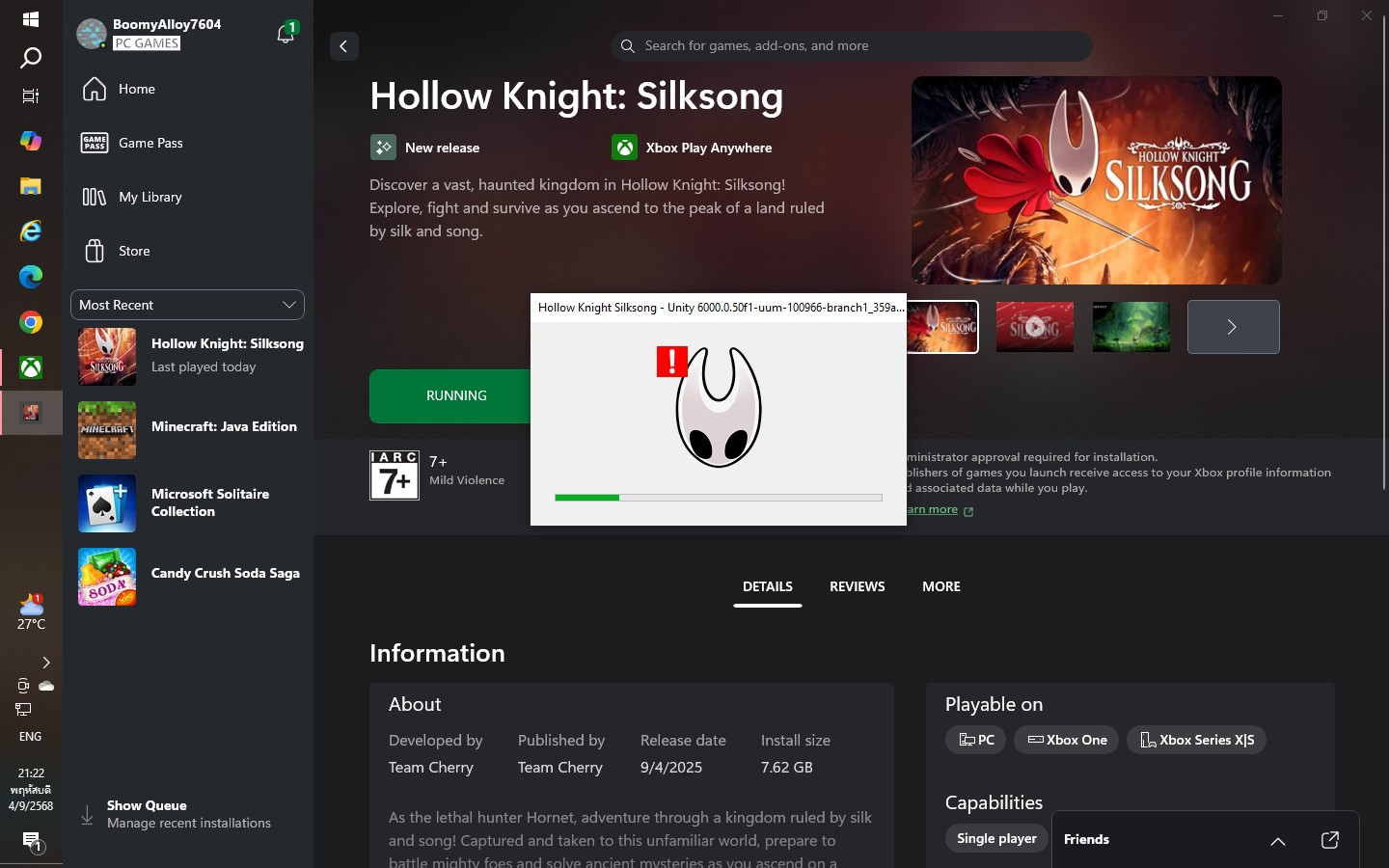Open Task View on the taskbar

click(x=31, y=95)
